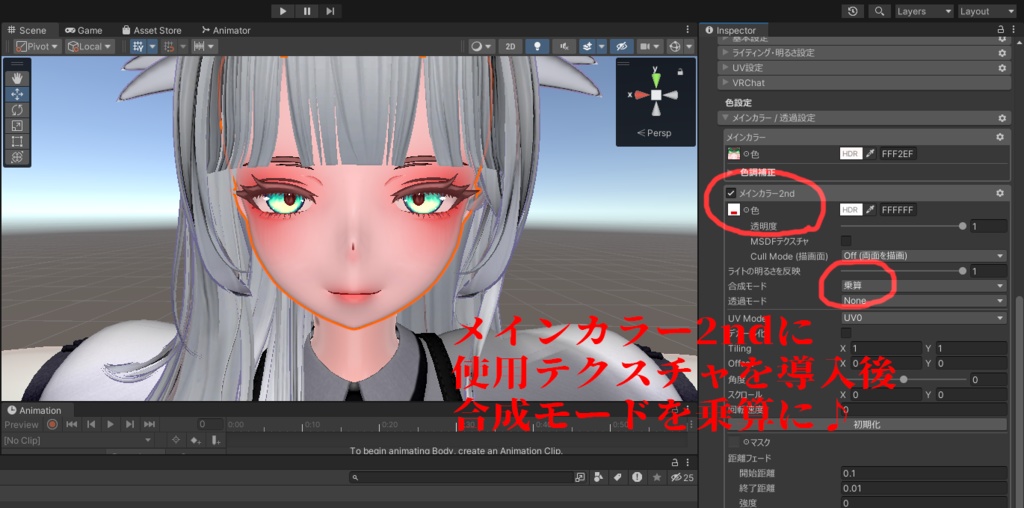Toggle scene lighting bulb
The height and width of the screenshot is (508, 1024).
coord(537,46)
